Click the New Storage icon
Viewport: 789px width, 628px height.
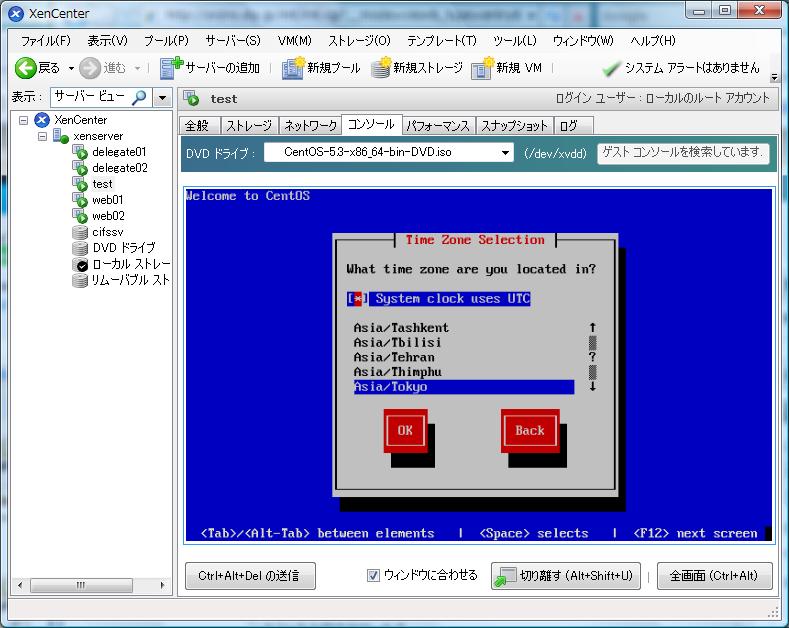[381, 68]
